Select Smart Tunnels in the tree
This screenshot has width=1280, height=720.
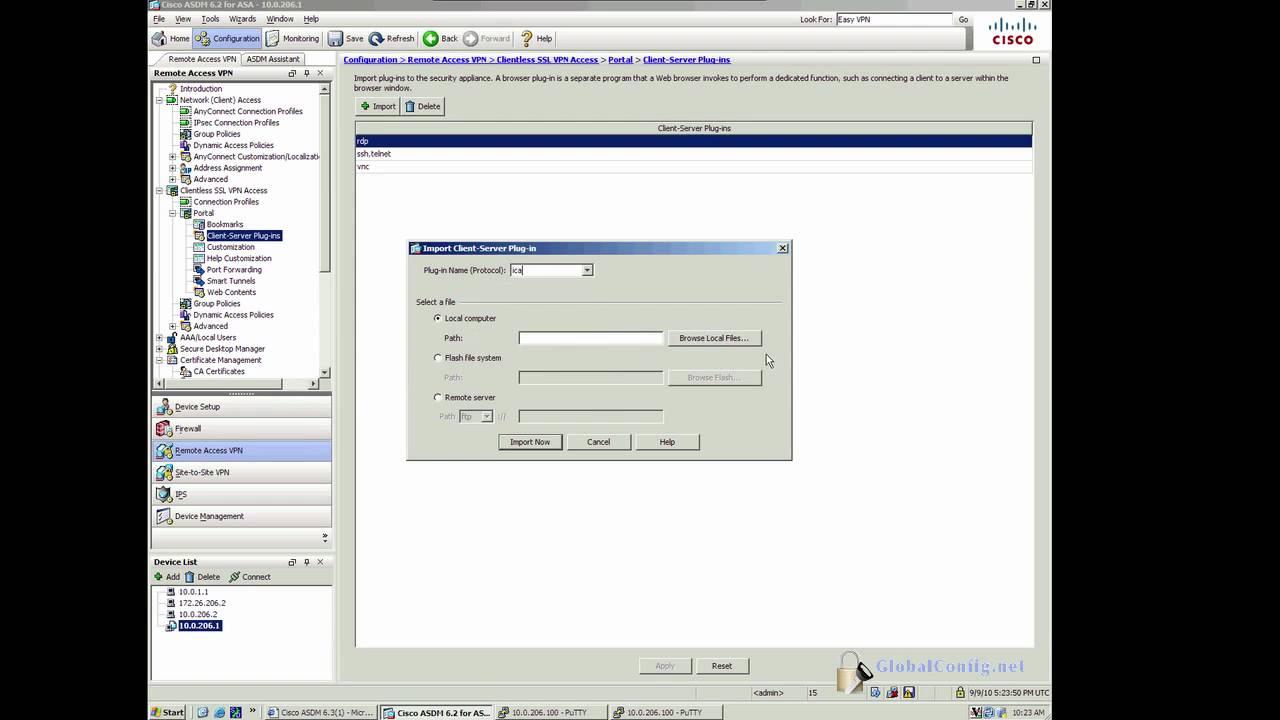coord(231,281)
